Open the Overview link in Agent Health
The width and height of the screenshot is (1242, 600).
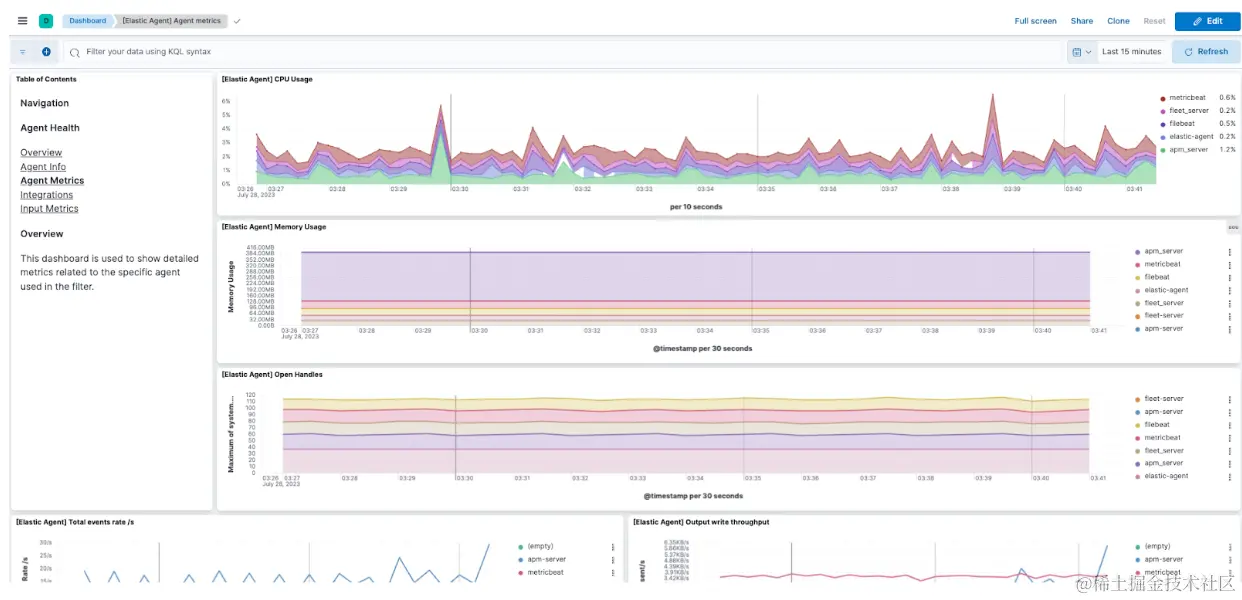pyautogui.click(x=41, y=153)
